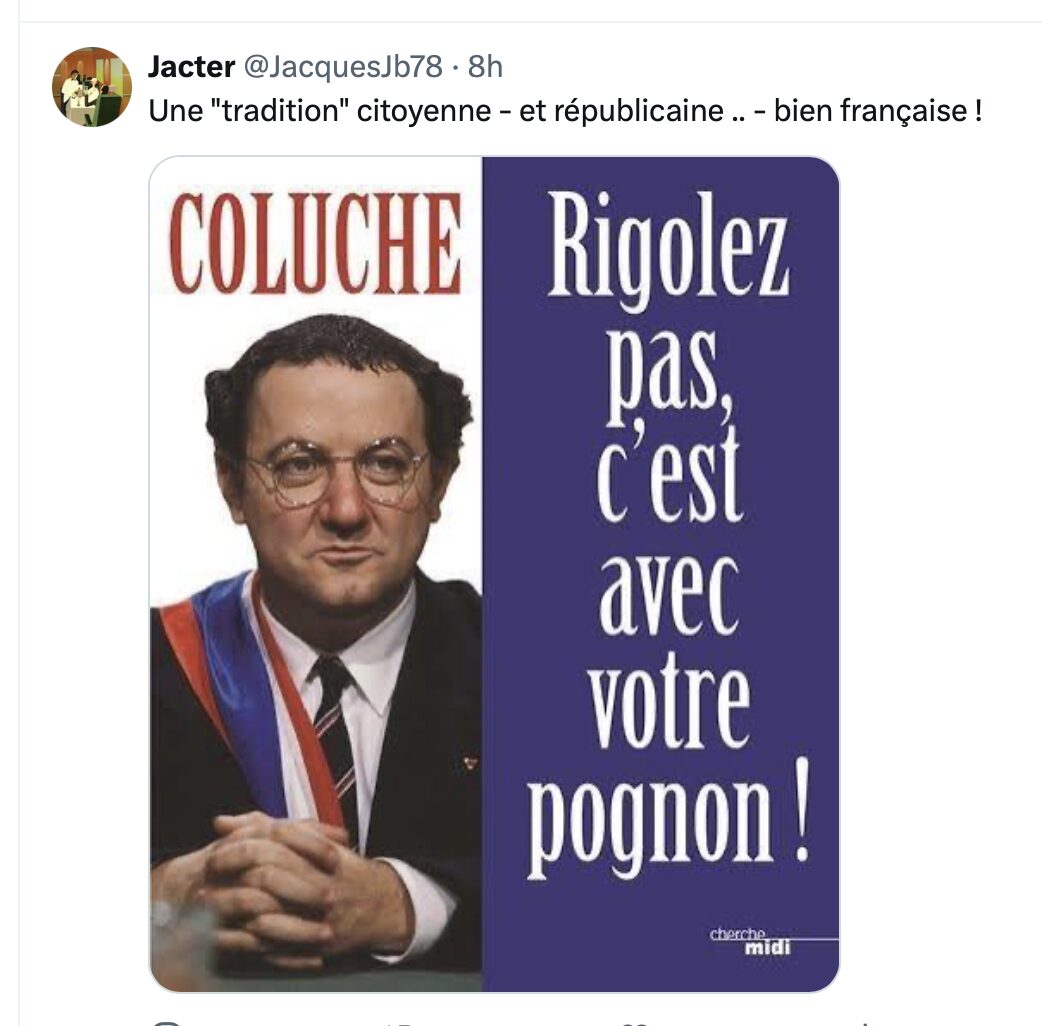Click the display name Jacter
Image resolution: width=1042 pixels, height=1026 pixels.
coord(191,66)
